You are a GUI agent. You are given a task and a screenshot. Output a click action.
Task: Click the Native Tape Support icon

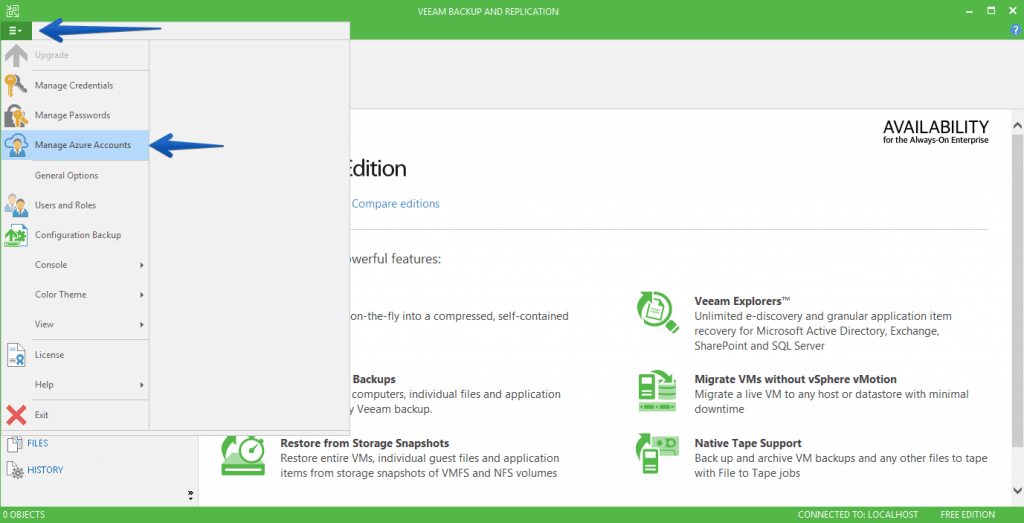click(x=658, y=455)
